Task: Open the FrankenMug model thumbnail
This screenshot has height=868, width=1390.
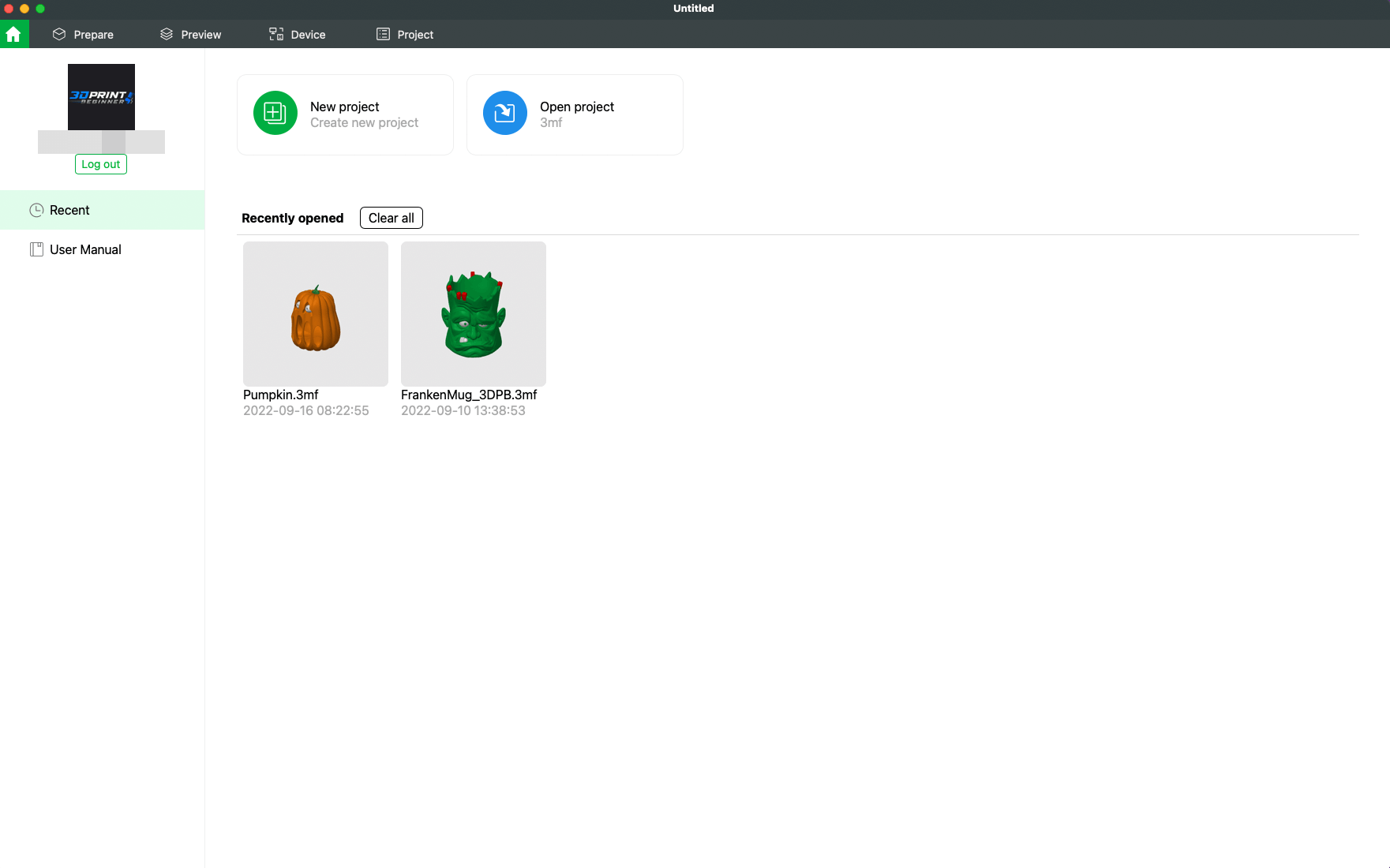Action: click(x=474, y=314)
